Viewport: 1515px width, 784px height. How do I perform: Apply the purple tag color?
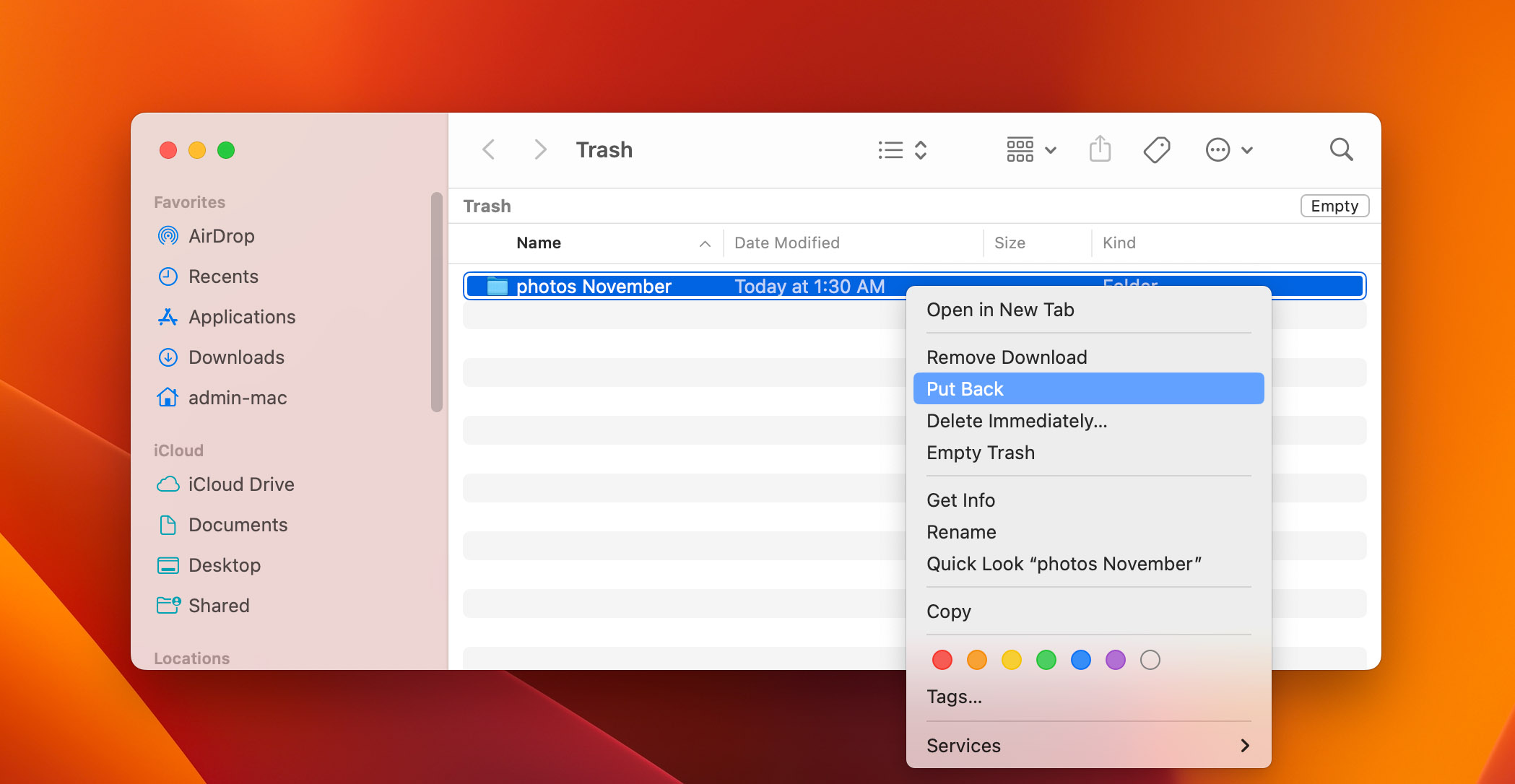point(1115,660)
